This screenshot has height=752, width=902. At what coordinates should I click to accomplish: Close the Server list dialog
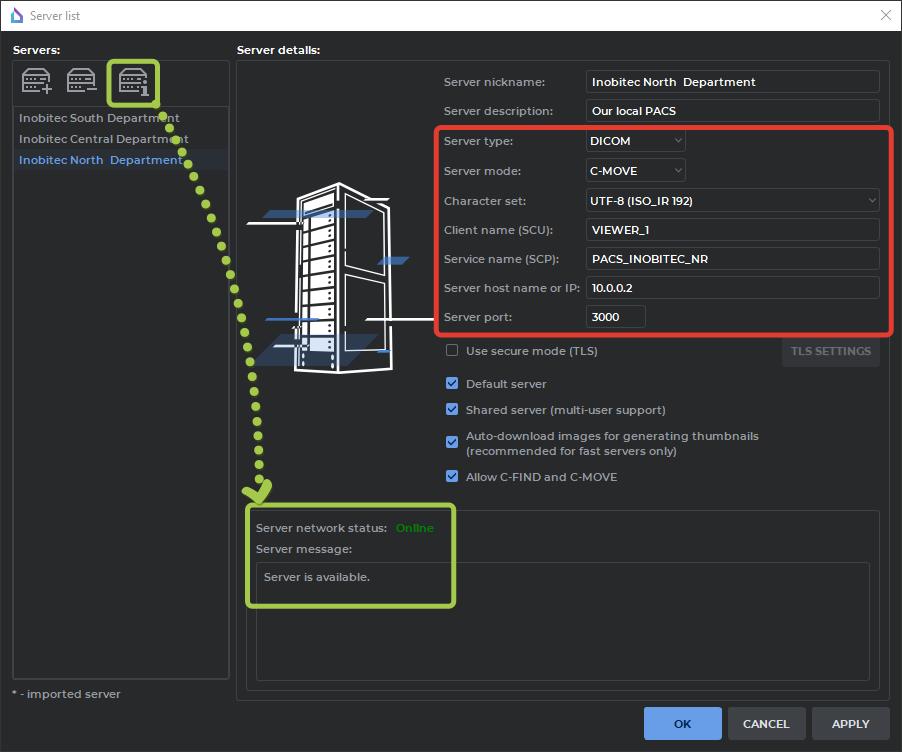click(x=884, y=15)
